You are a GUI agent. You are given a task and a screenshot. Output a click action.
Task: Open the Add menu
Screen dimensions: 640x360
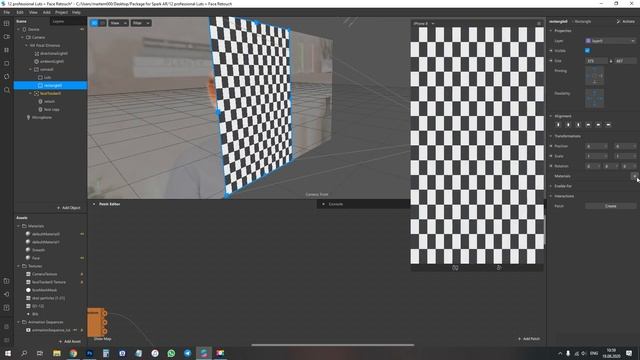pyautogui.click(x=47, y=12)
